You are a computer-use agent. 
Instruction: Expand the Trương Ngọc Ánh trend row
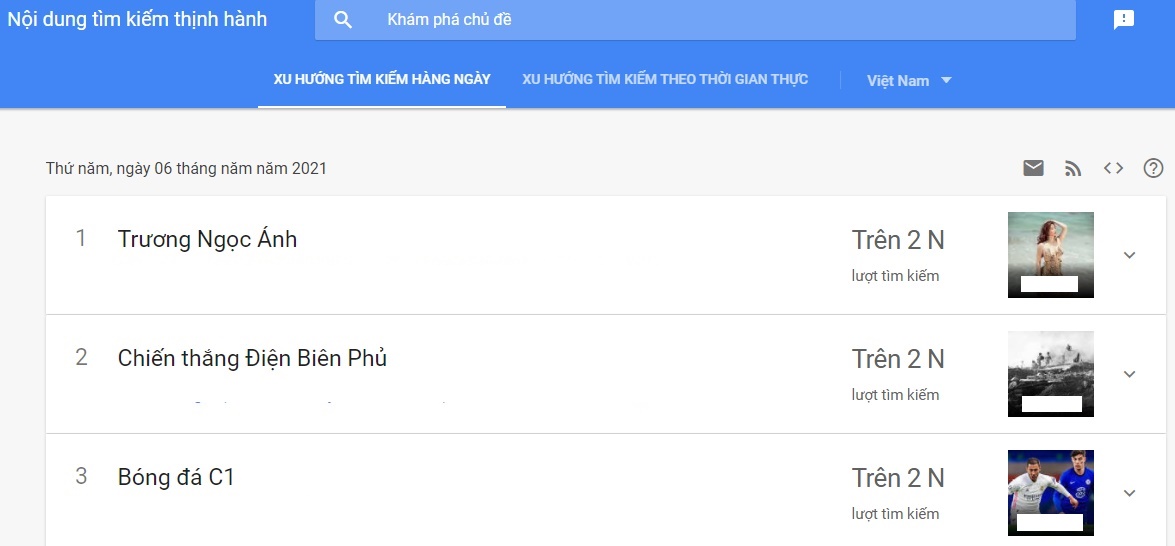click(1129, 255)
